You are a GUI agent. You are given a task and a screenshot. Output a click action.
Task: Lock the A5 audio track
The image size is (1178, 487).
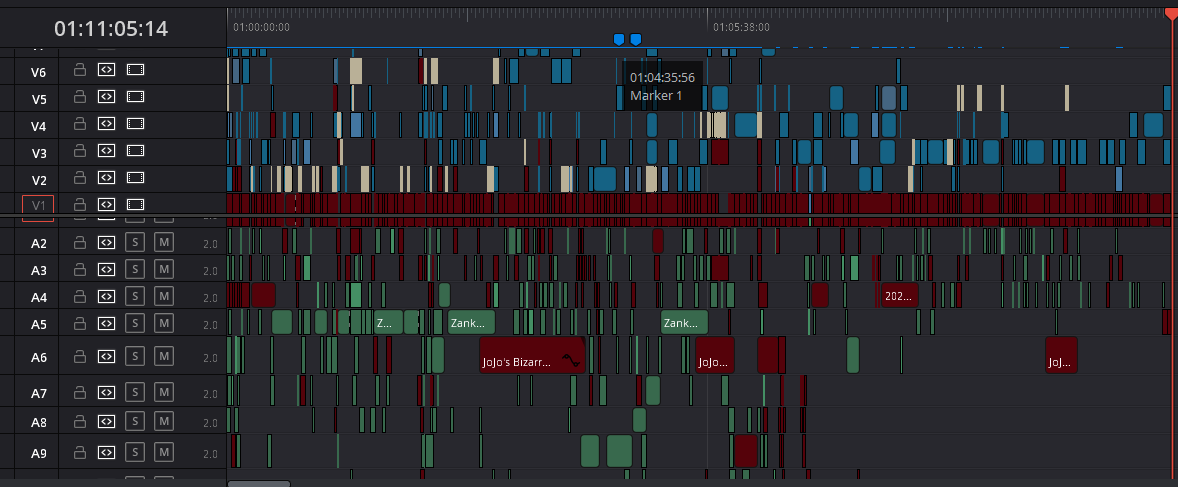79,324
